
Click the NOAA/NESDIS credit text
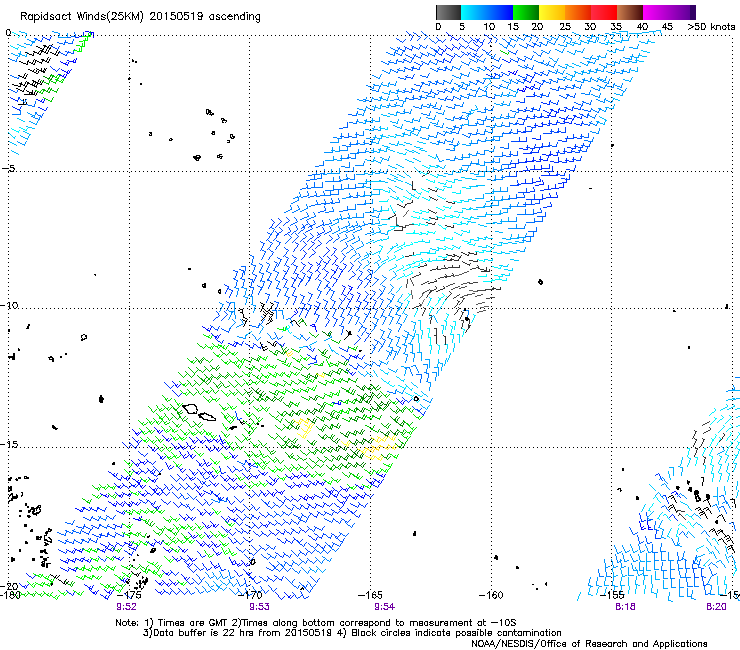pos(589,643)
